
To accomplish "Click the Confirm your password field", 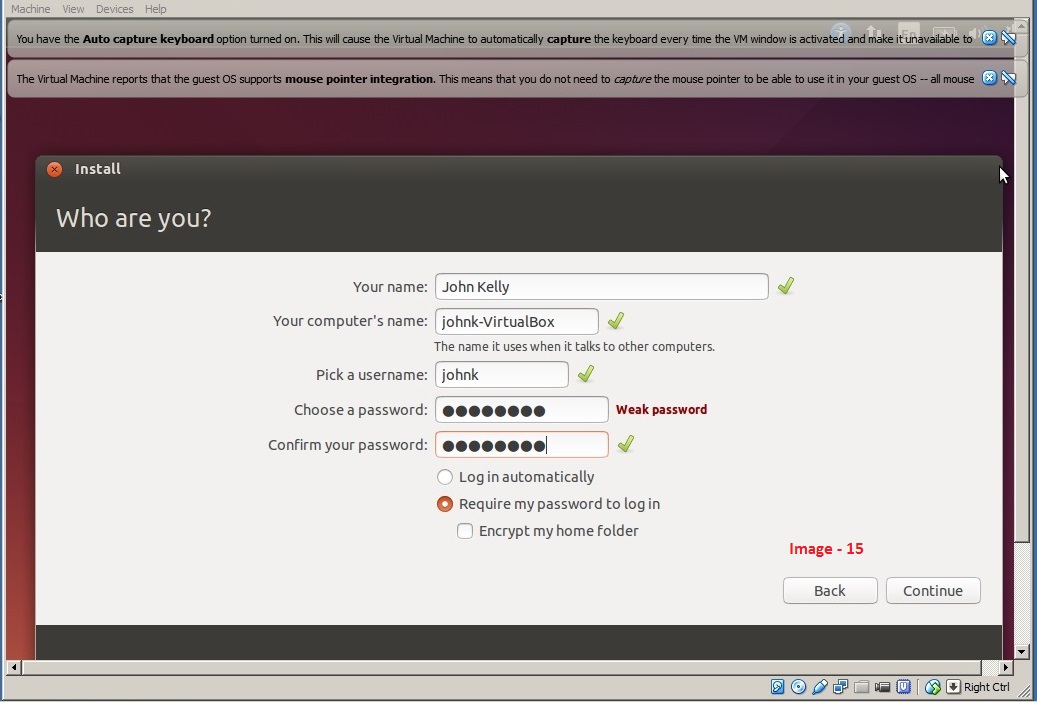I will coord(522,444).
